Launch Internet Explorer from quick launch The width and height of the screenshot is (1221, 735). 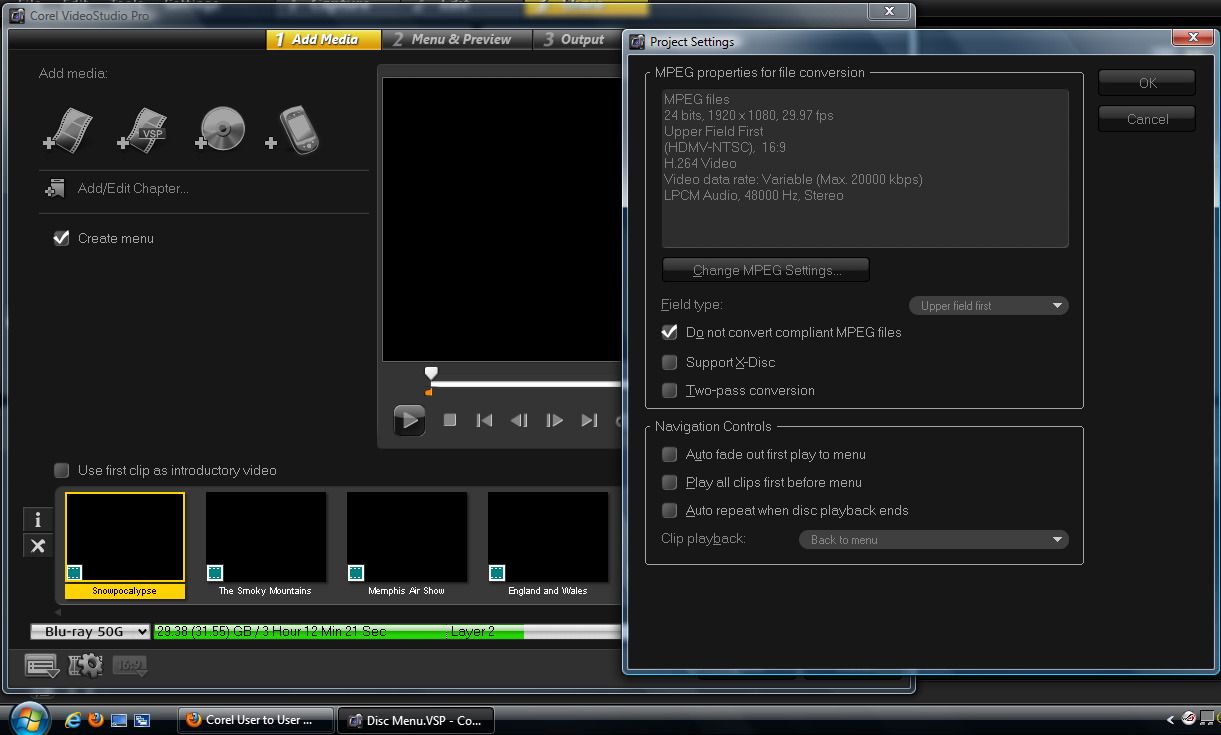coord(73,719)
